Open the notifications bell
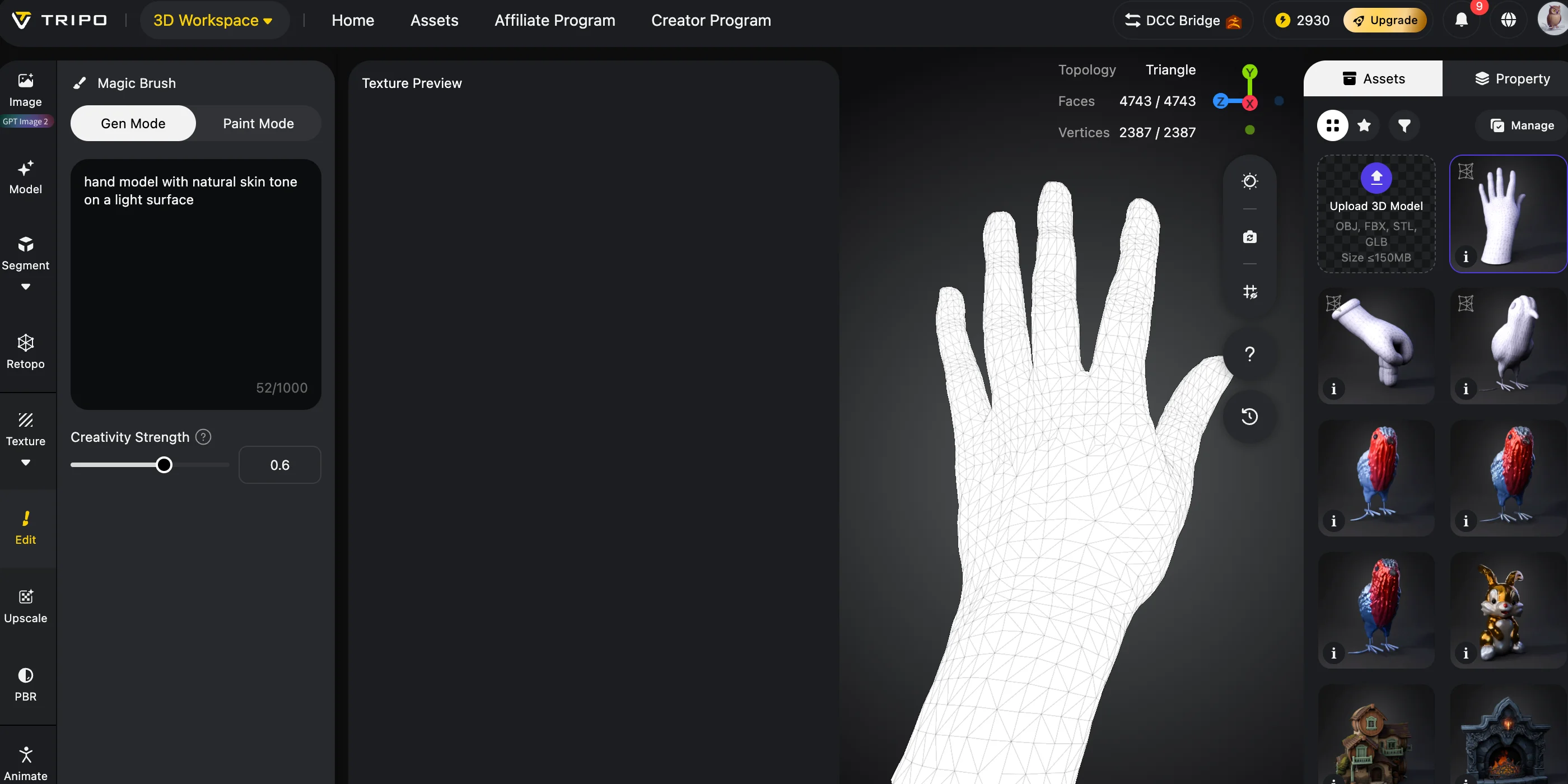Viewport: 1568px width, 784px height. pos(1462,20)
